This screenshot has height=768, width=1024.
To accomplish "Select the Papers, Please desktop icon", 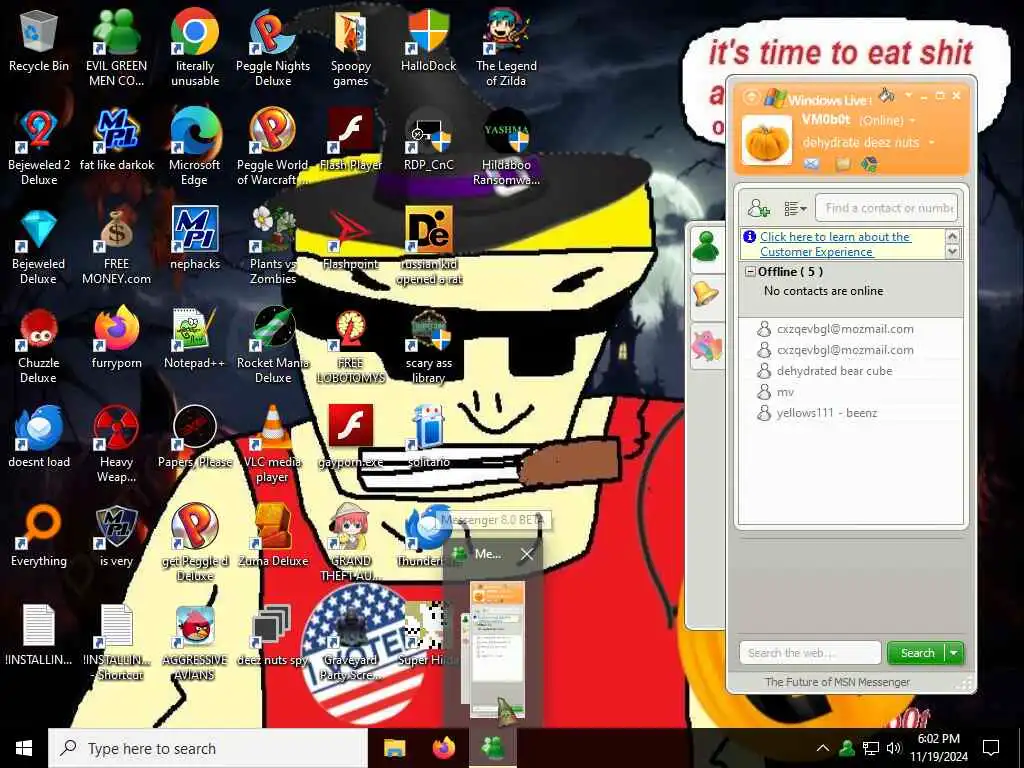I will pyautogui.click(x=195, y=438).
